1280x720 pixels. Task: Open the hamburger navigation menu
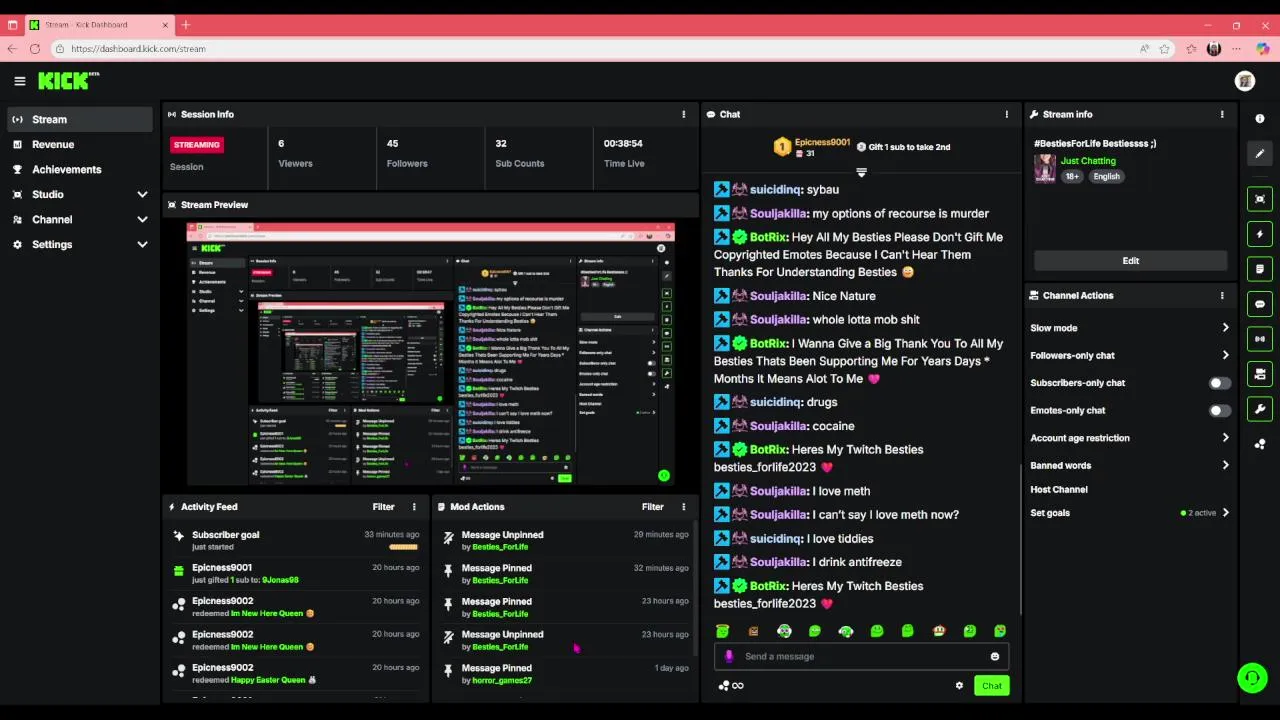click(19, 81)
